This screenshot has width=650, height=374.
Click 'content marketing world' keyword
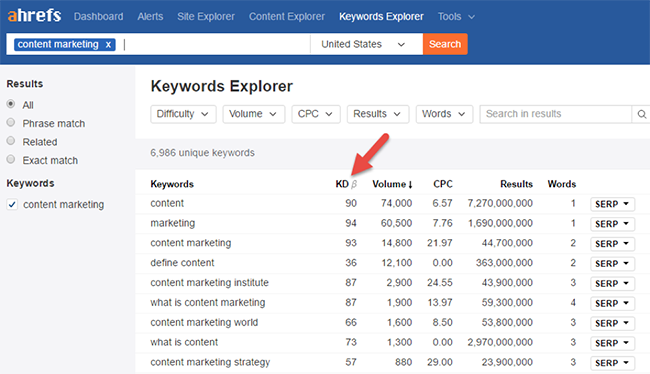[204, 323]
